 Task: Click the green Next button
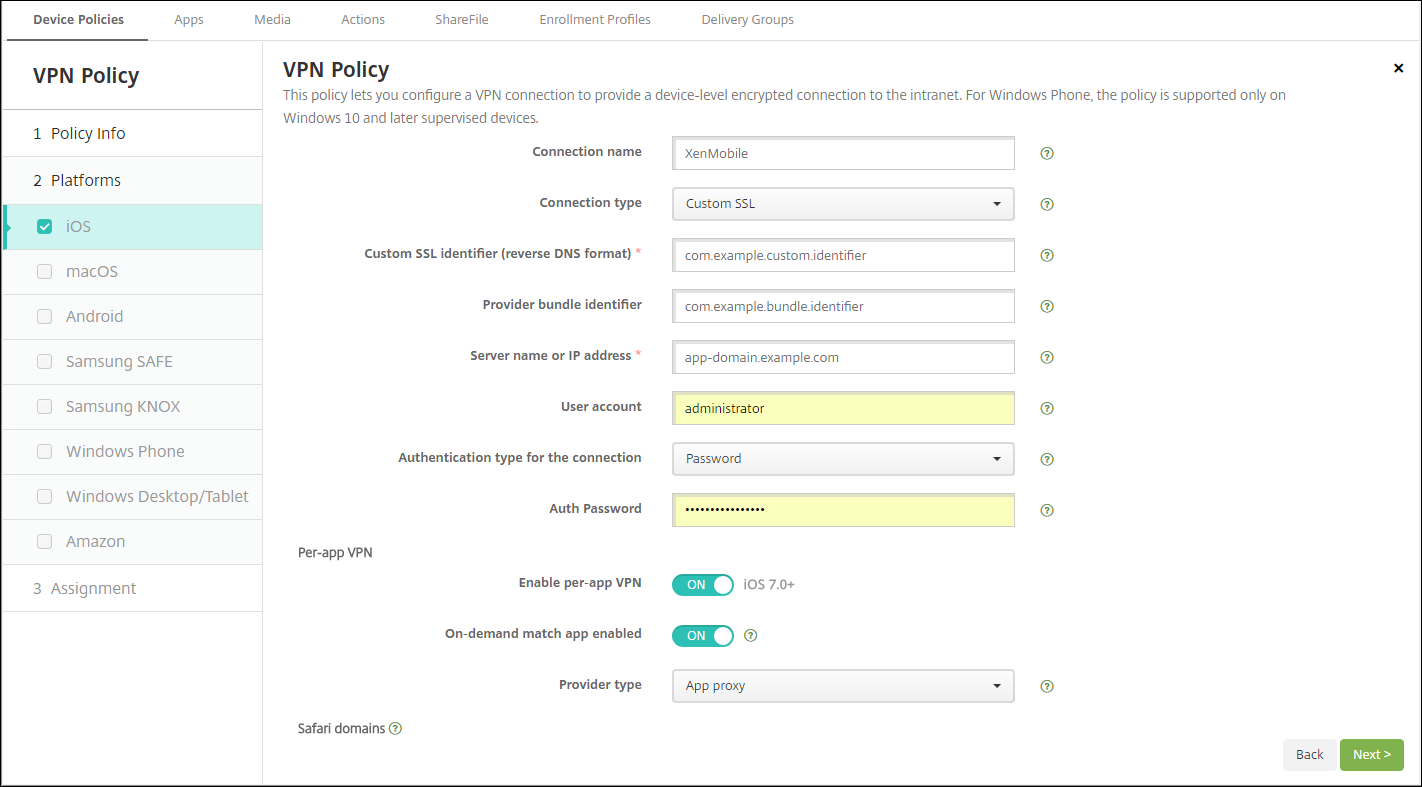pos(1371,755)
